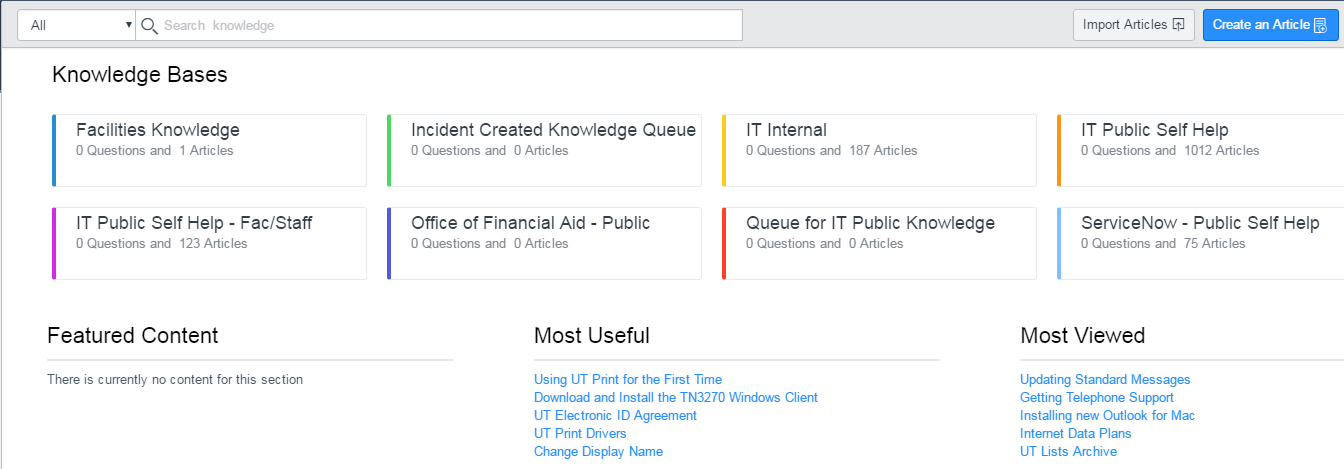Open the Facilities Knowledge base card

coord(209,150)
